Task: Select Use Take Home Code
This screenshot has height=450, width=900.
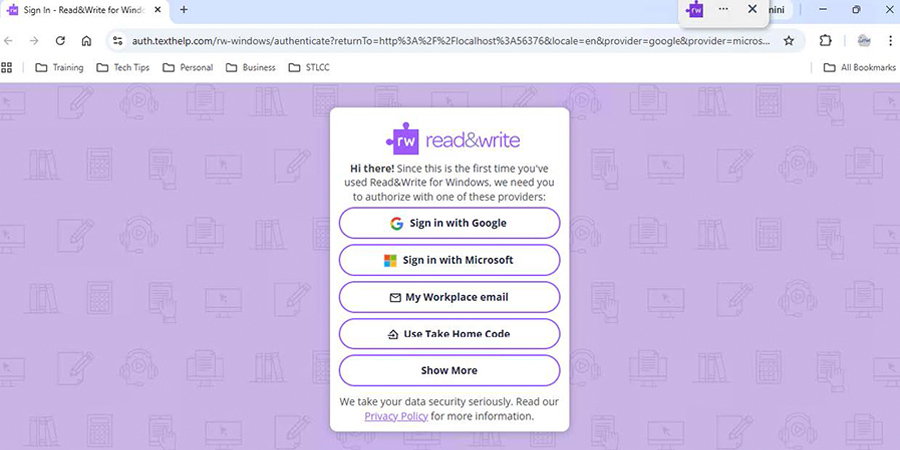Action: click(449, 334)
